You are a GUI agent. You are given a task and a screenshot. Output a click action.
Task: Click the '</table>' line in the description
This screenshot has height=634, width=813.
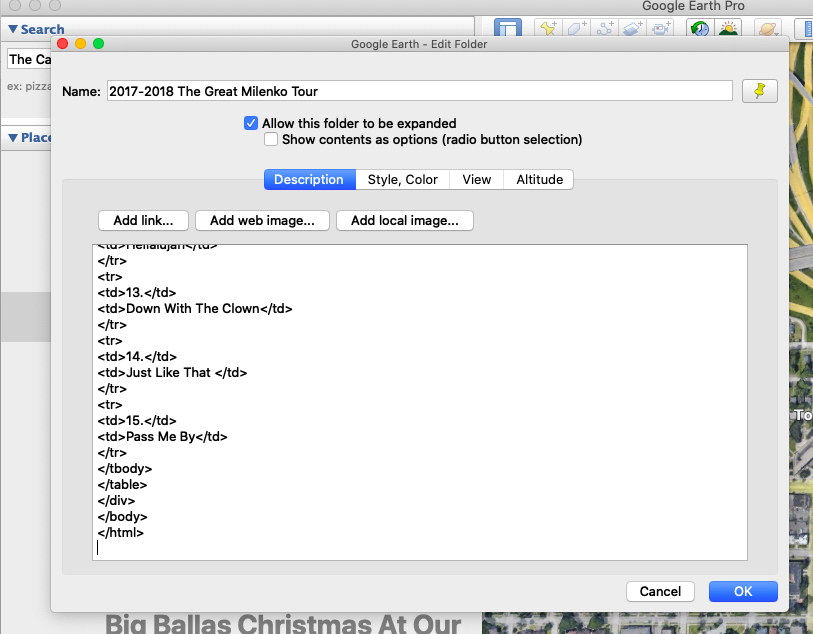[122, 485]
